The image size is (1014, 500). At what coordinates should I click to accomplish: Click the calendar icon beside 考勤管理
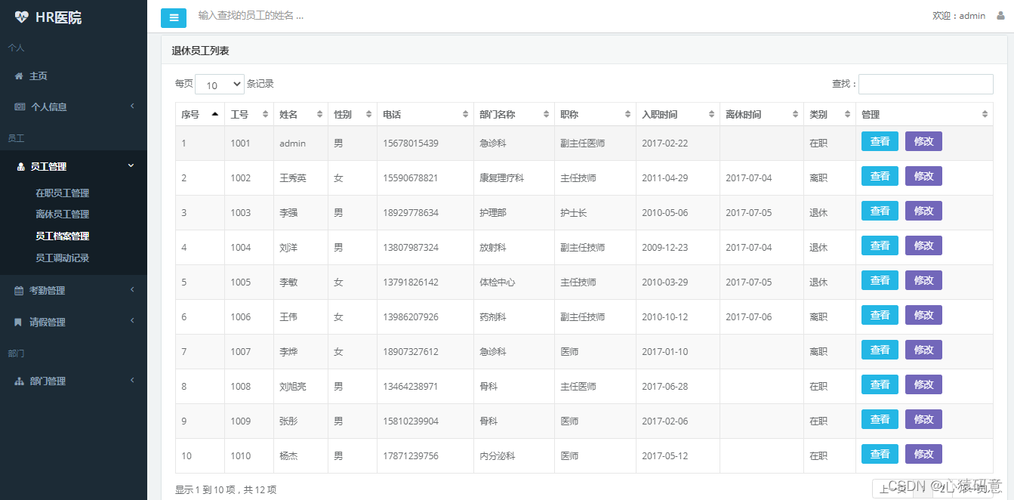[x=19, y=291]
